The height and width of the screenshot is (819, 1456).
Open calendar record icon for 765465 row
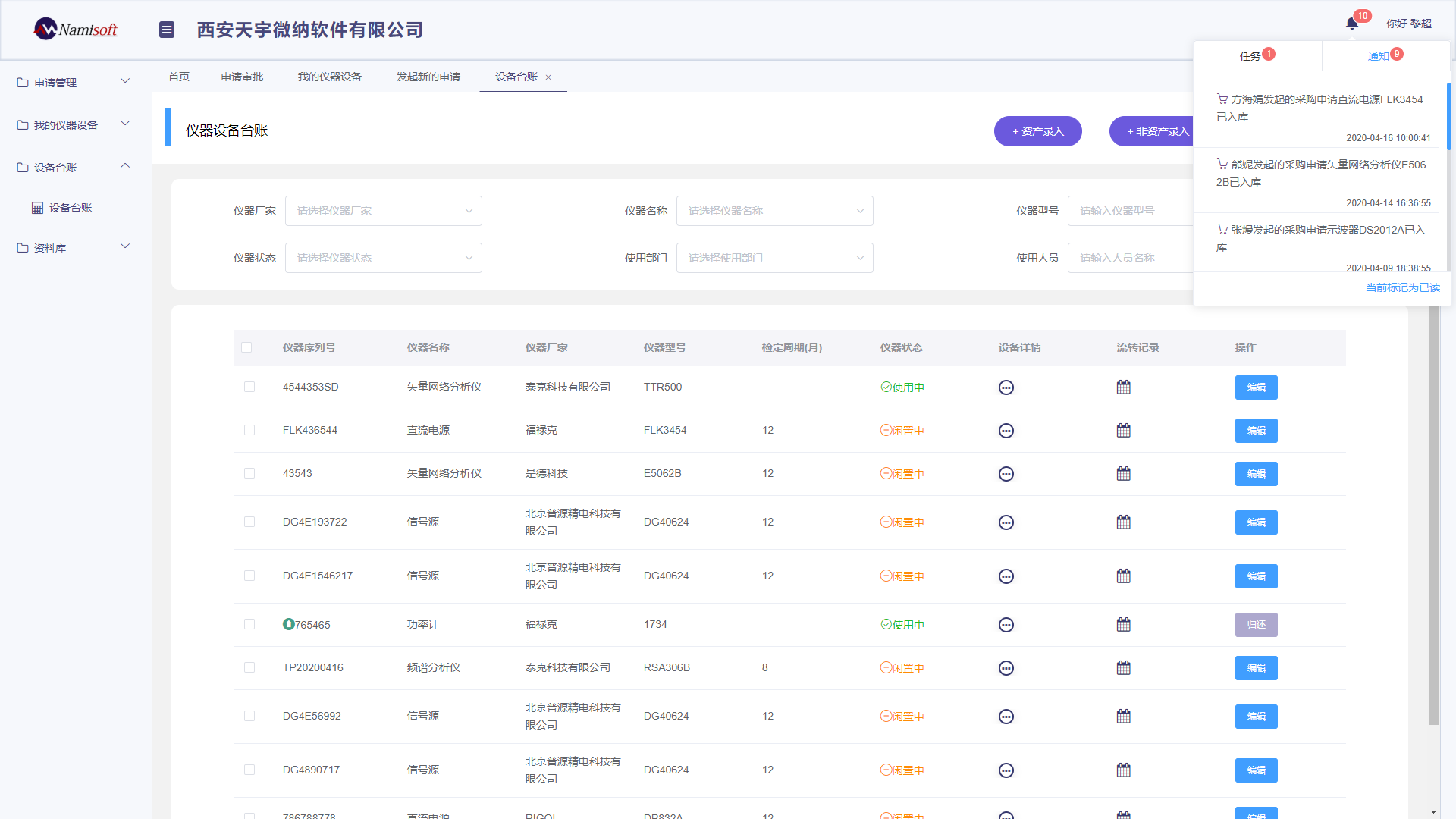coord(1123,625)
